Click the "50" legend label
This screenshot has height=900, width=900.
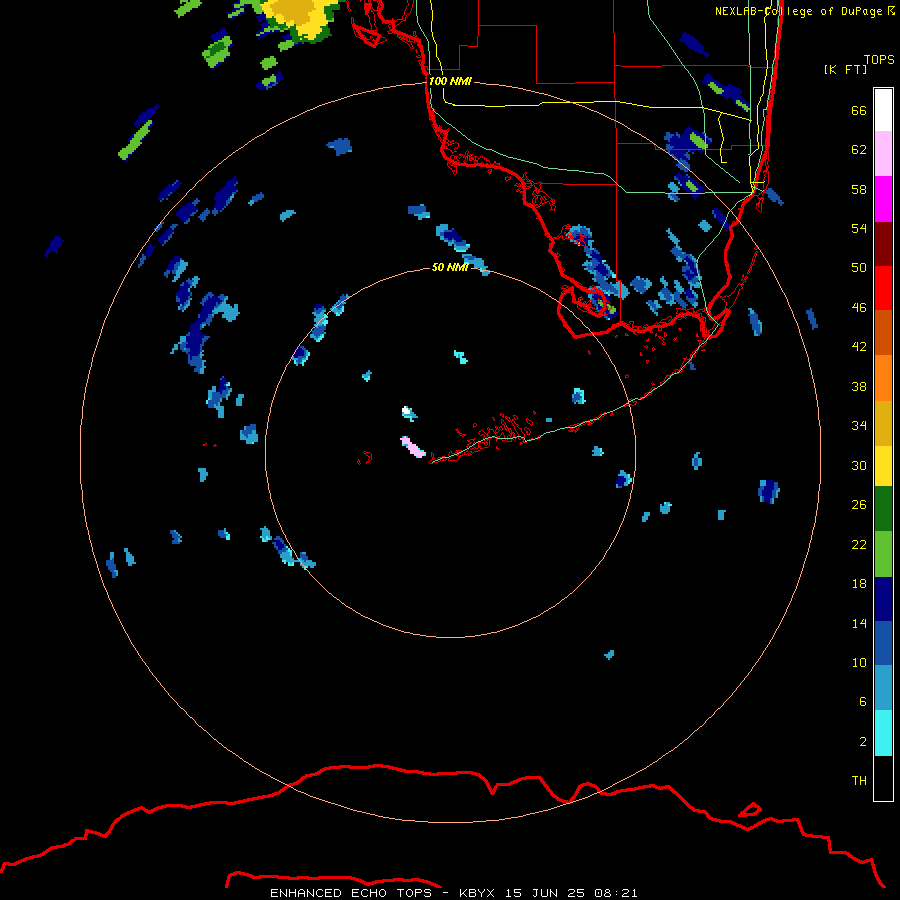(859, 268)
